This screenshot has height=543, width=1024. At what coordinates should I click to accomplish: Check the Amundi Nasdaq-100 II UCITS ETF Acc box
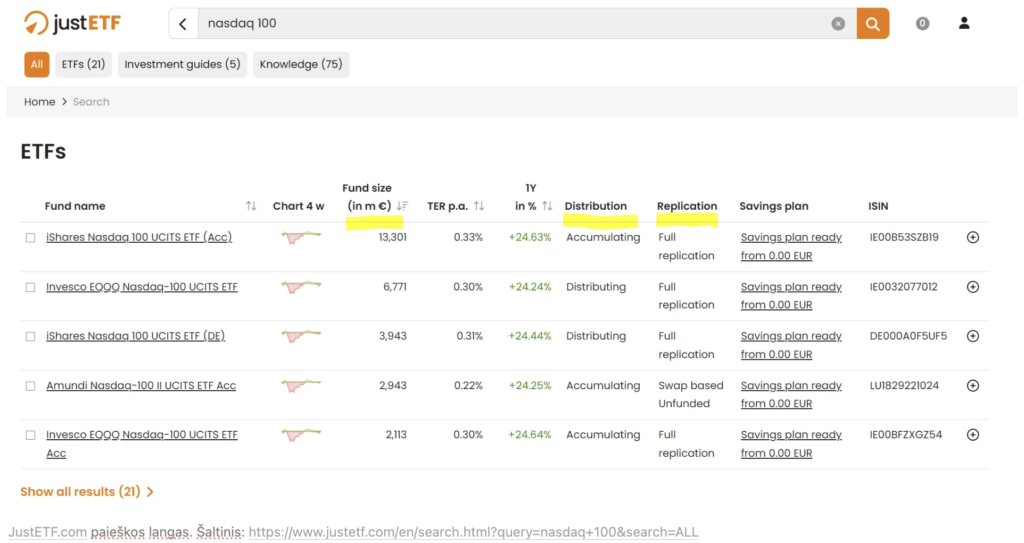[x=31, y=386]
